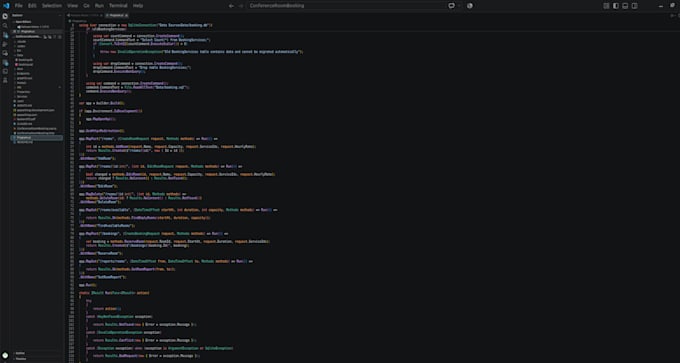Click the Refresh Explorer icon
Image resolution: width=680 pixels, height=363 pixels.
(x=55, y=37)
